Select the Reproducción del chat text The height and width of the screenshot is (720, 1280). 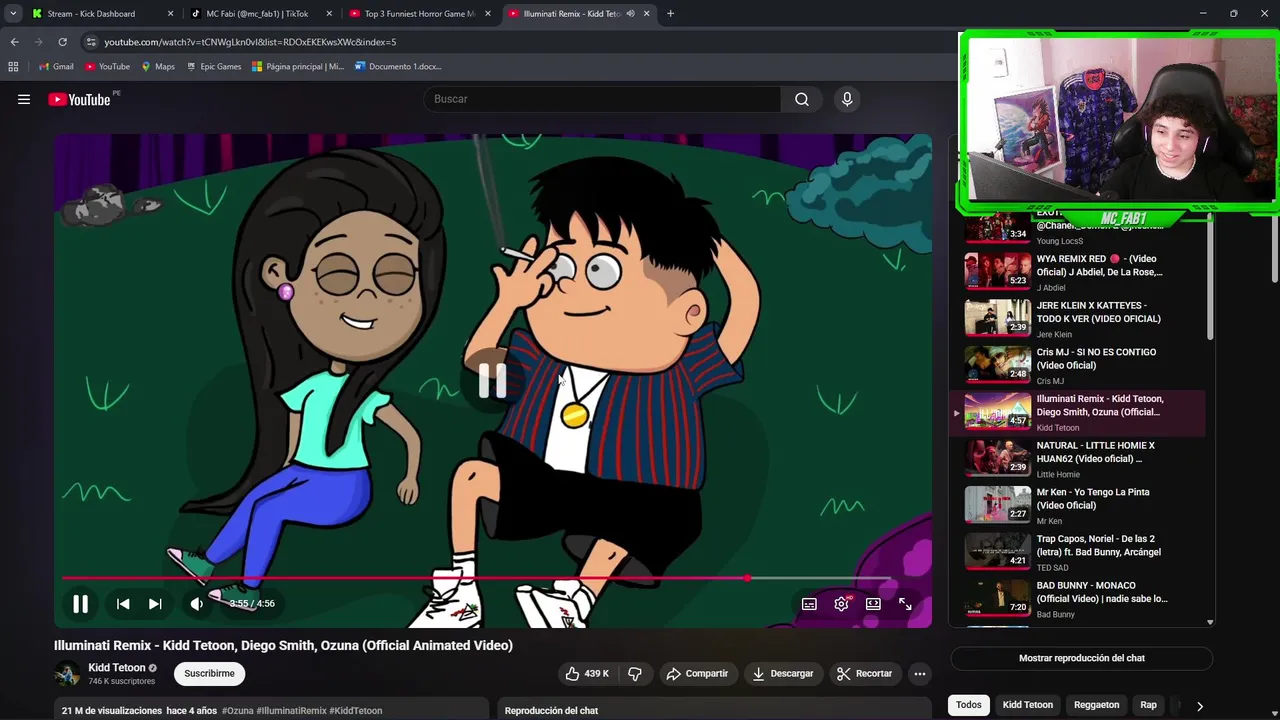point(551,711)
